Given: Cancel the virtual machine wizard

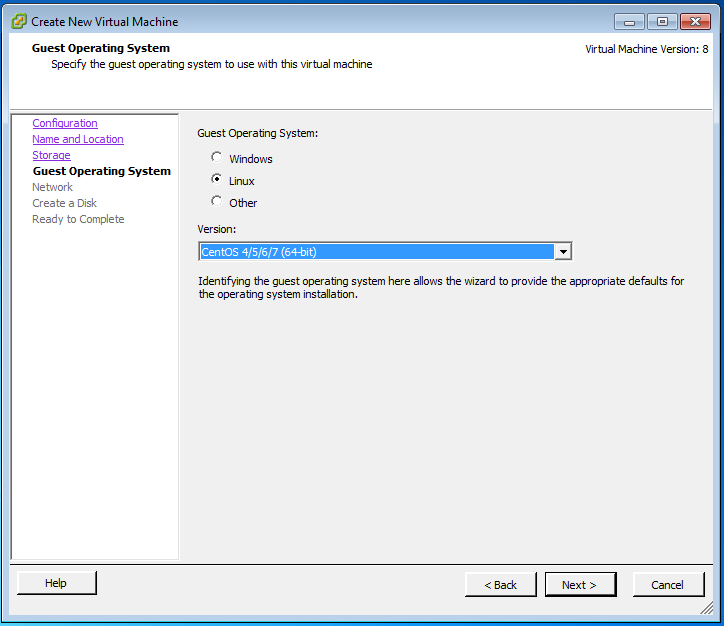Looking at the screenshot, I should (x=667, y=585).
